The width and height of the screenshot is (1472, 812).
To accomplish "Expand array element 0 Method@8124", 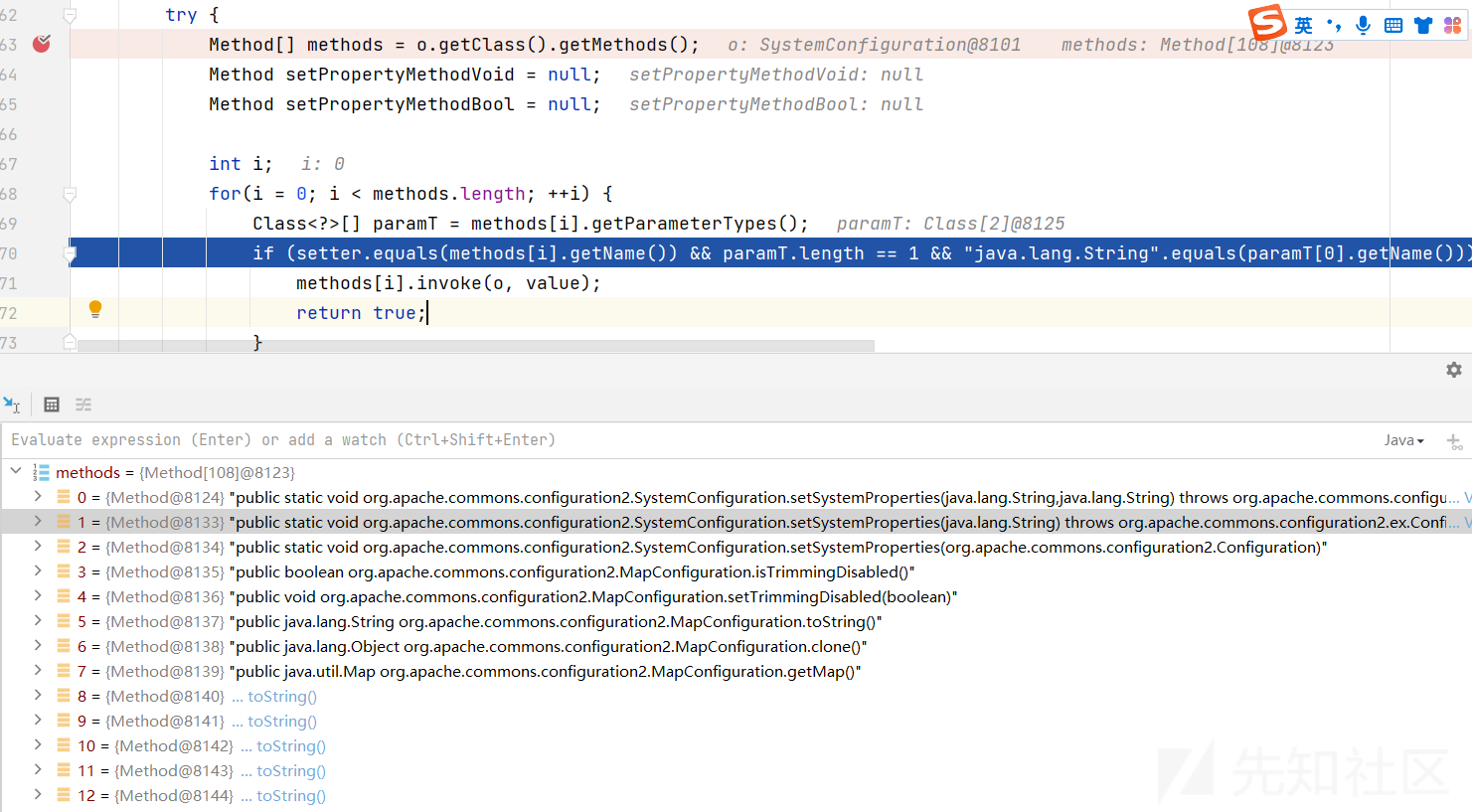I will click(38, 496).
